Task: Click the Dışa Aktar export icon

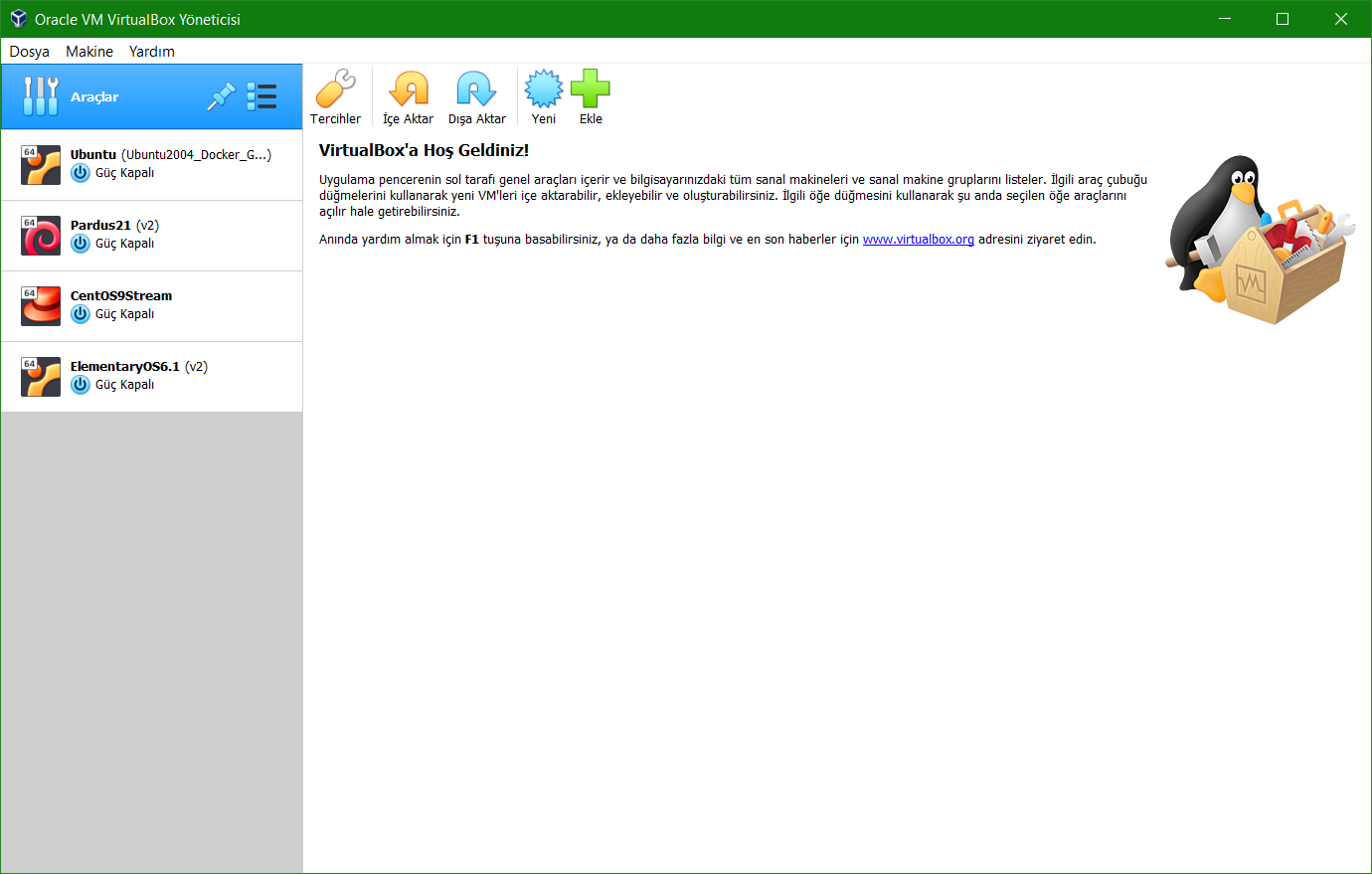Action: coord(476,88)
